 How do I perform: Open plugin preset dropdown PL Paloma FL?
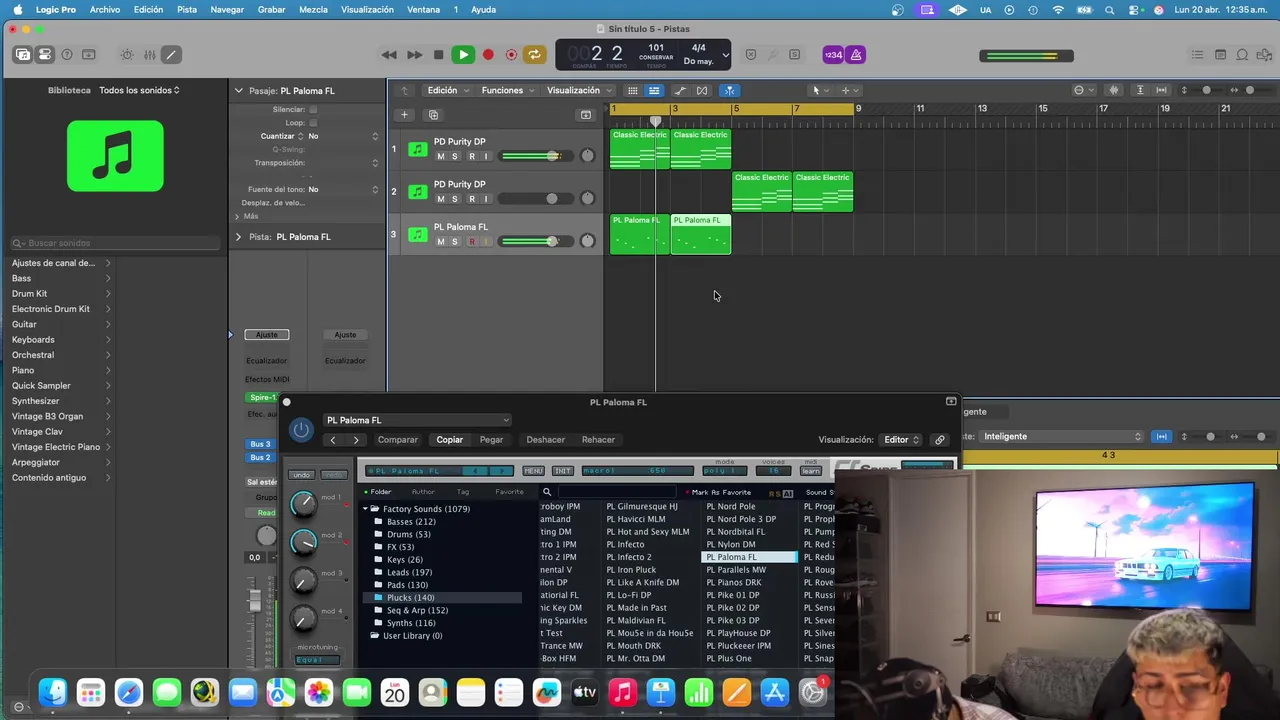click(417, 420)
